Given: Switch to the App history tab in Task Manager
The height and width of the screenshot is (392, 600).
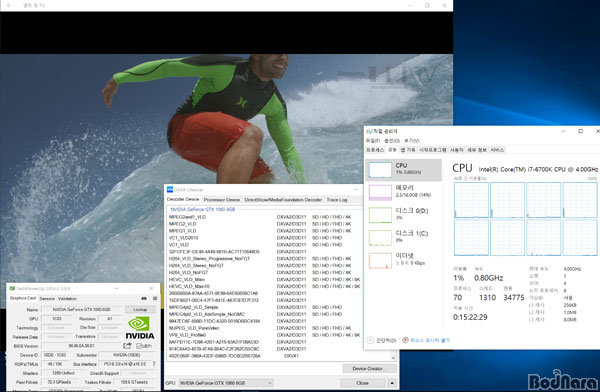Looking at the screenshot, I should 408,150.
